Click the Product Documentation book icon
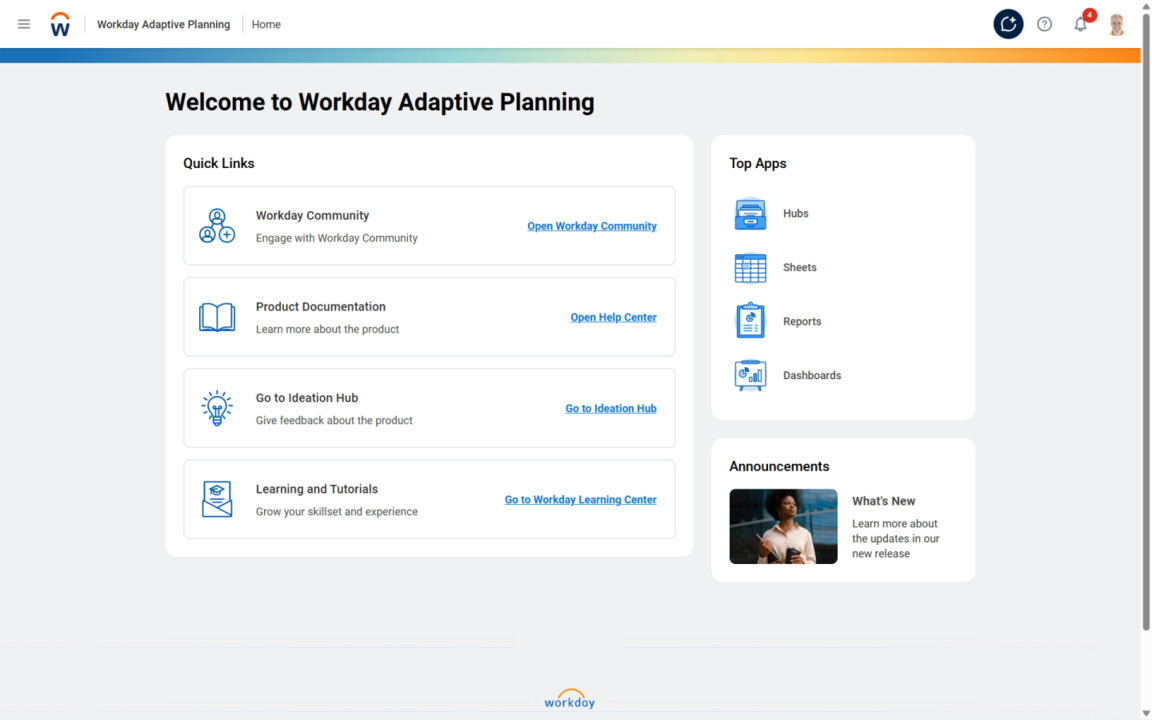Viewport: 1152px width, 720px height. coord(217,317)
